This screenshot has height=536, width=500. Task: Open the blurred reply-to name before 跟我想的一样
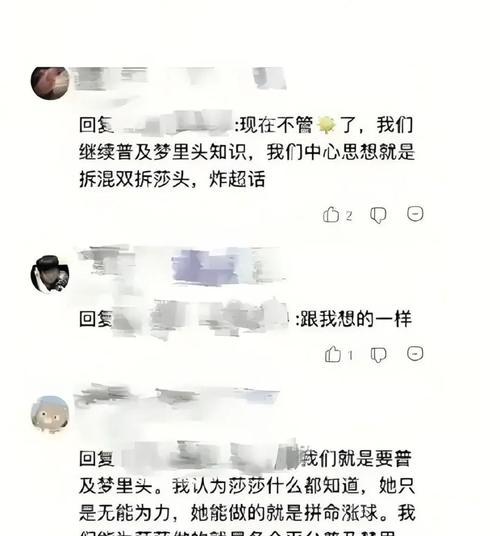(202, 318)
